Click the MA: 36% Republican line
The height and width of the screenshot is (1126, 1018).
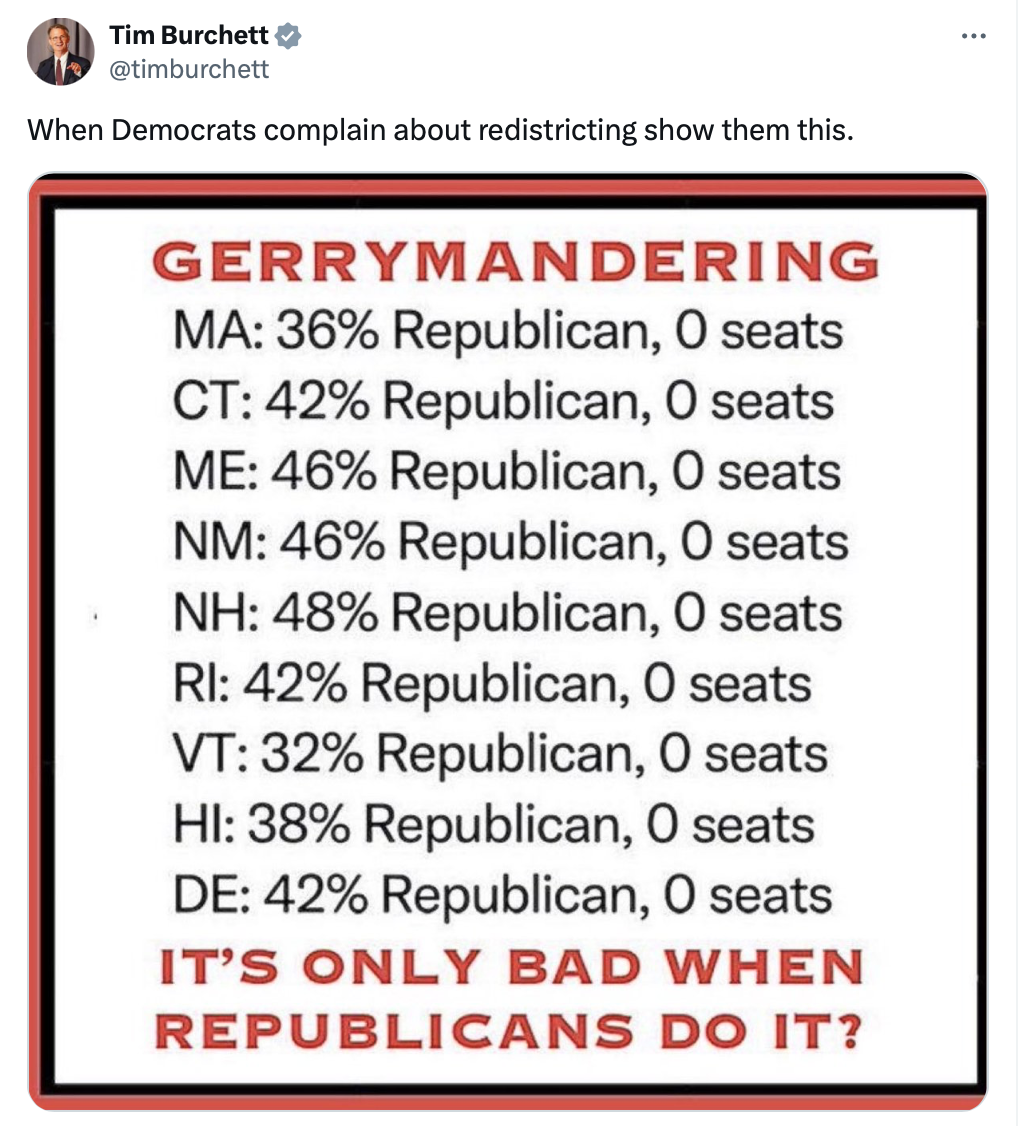tap(509, 331)
